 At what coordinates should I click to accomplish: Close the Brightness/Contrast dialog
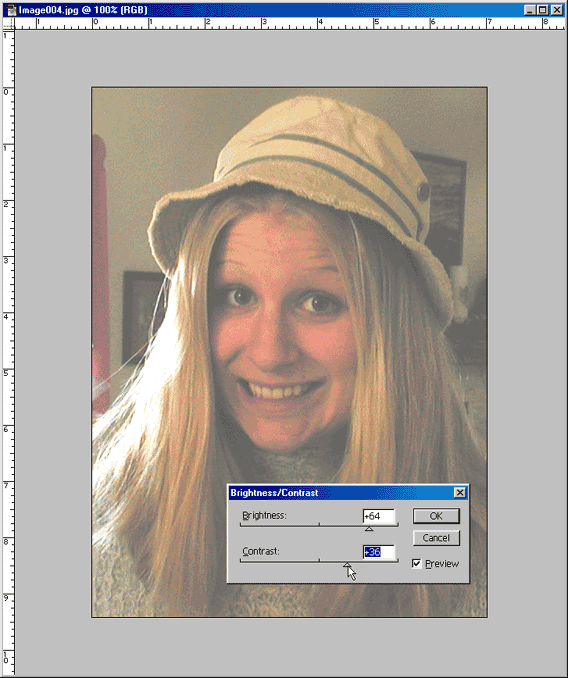(x=460, y=493)
